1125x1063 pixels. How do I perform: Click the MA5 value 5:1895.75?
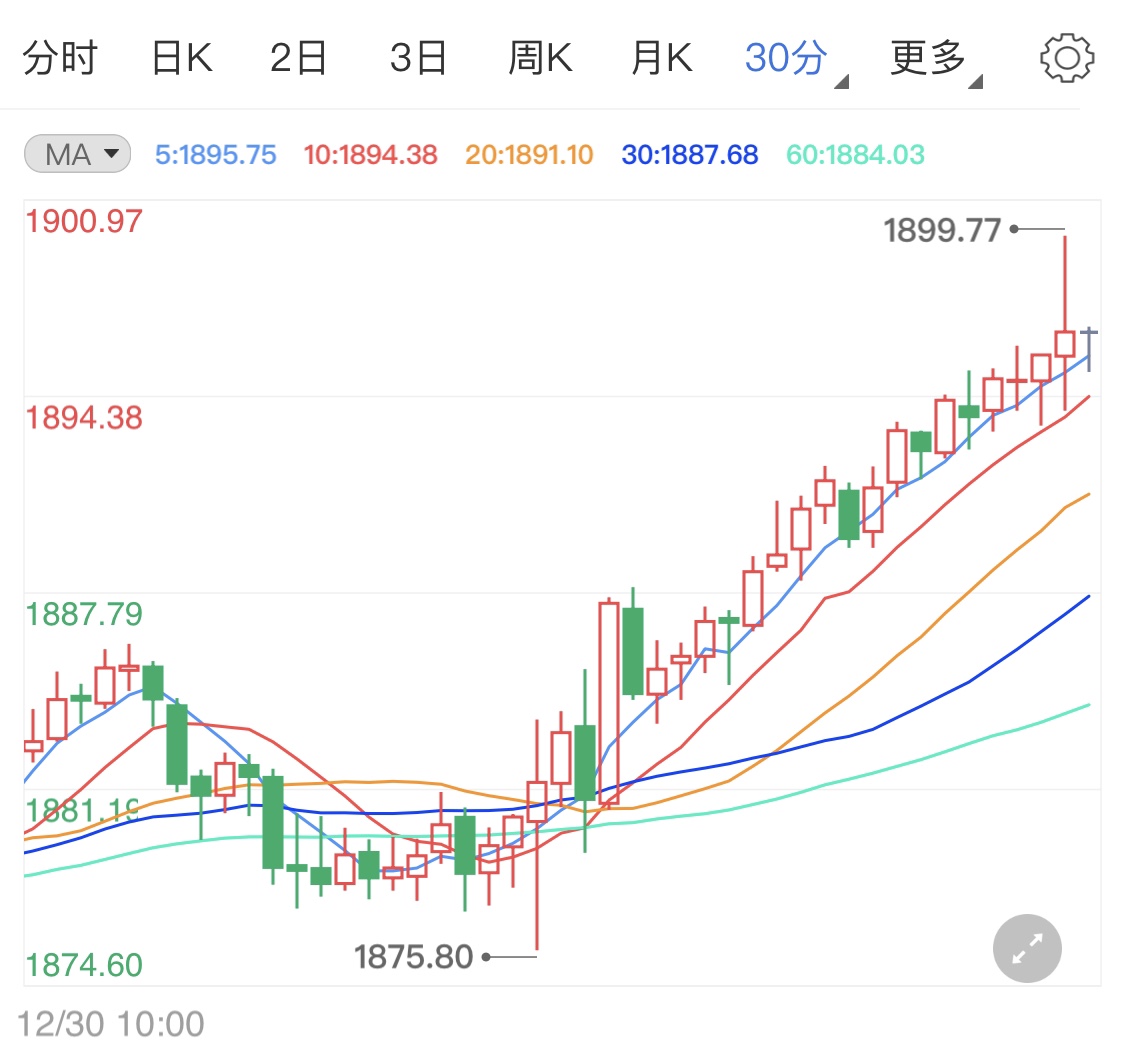[216, 155]
